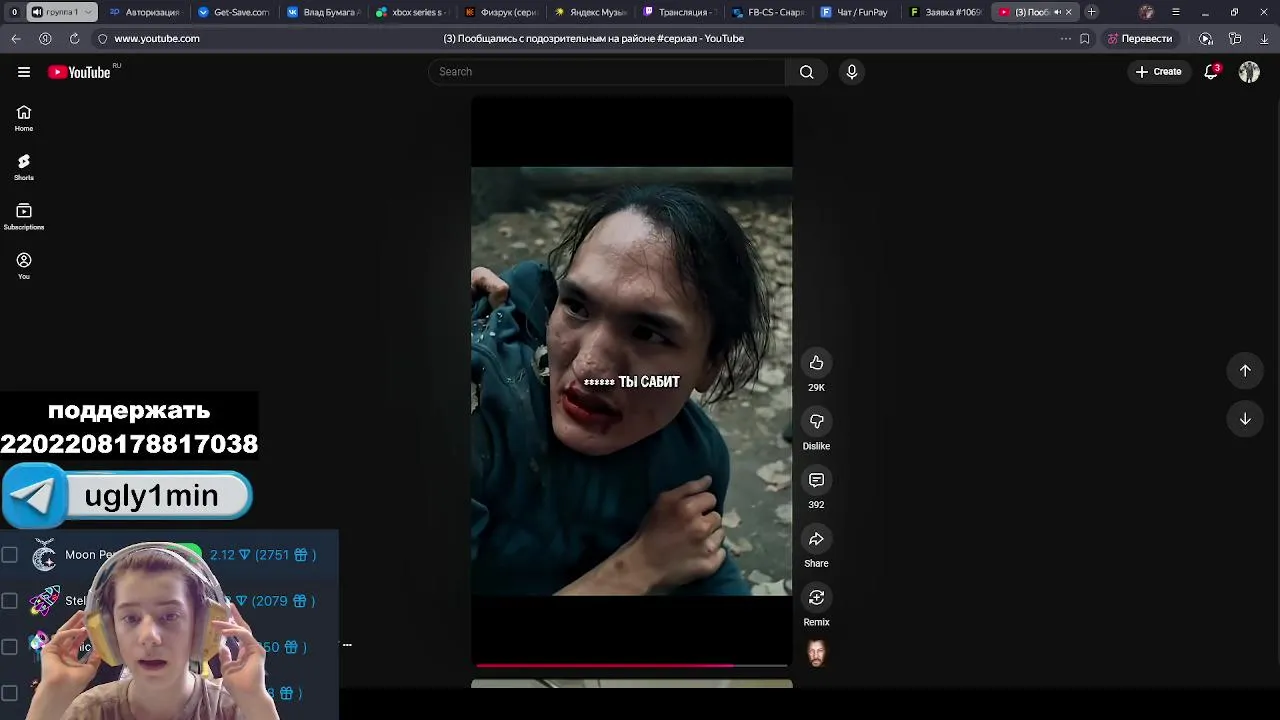Viewport: 1280px width, 720px height.
Task: Click the Create button
Action: (1159, 72)
